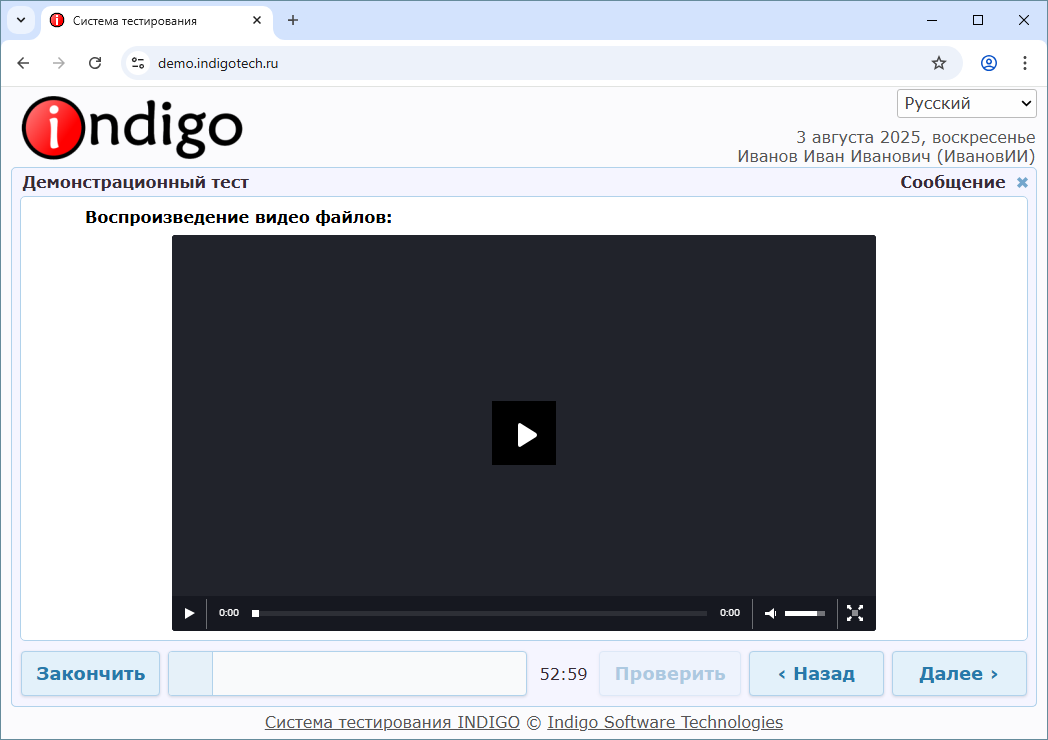This screenshot has width=1048, height=740.
Task: Open the Система тестирования INDIGO link
Action: click(392, 723)
